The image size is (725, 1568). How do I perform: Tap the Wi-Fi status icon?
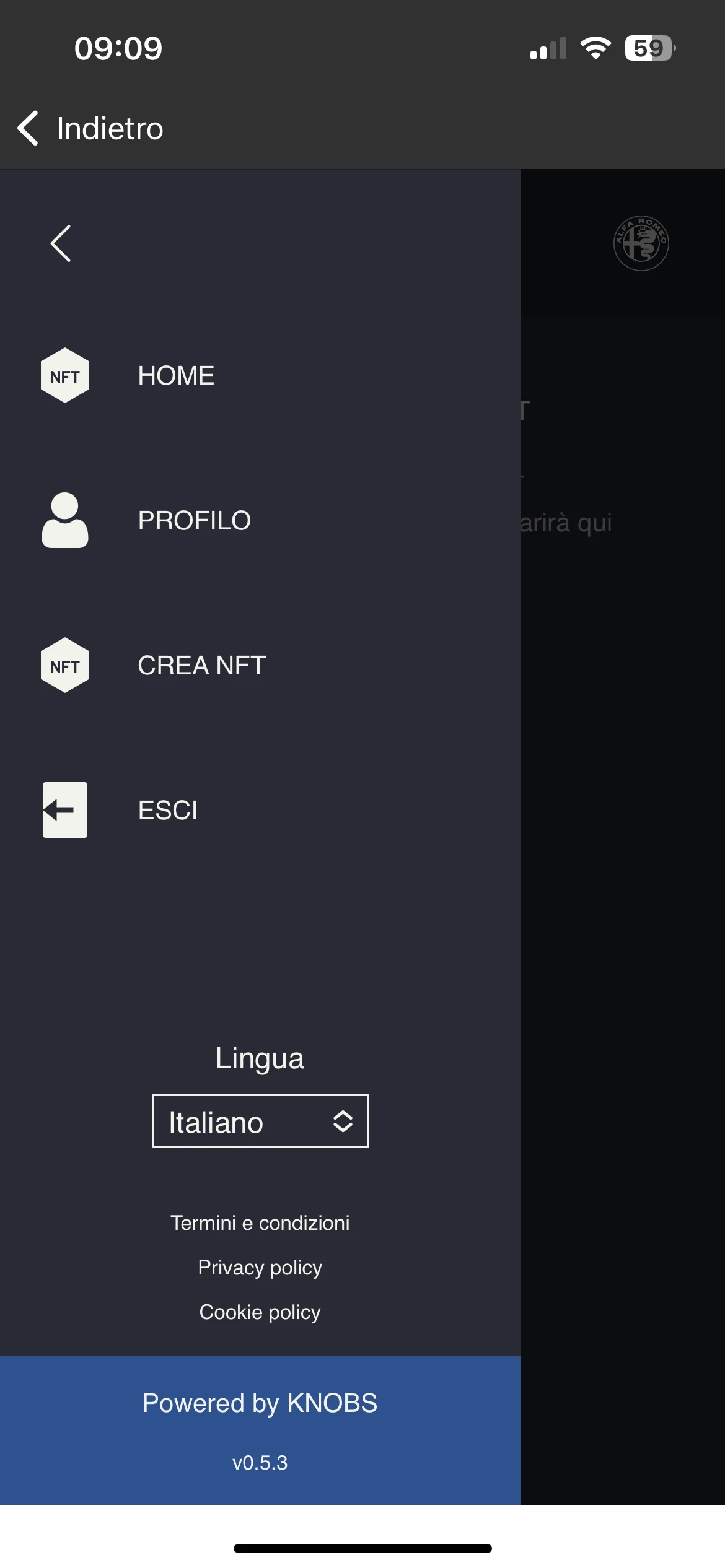tap(595, 48)
